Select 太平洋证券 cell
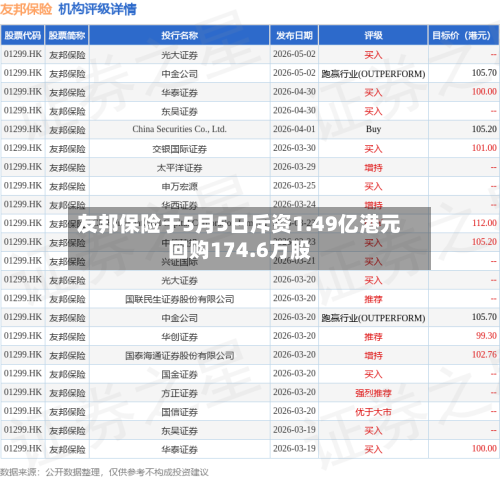Viewport: 500px width, 478px height. [180, 168]
